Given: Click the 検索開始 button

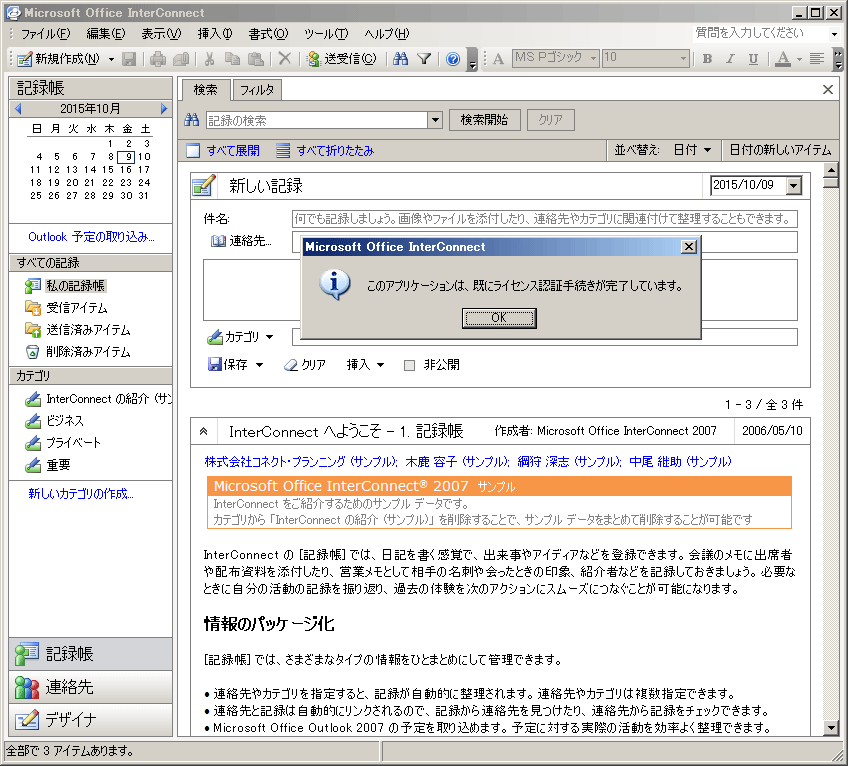Looking at the screenshot, I should pyautogui.click(x=485, y=120).
